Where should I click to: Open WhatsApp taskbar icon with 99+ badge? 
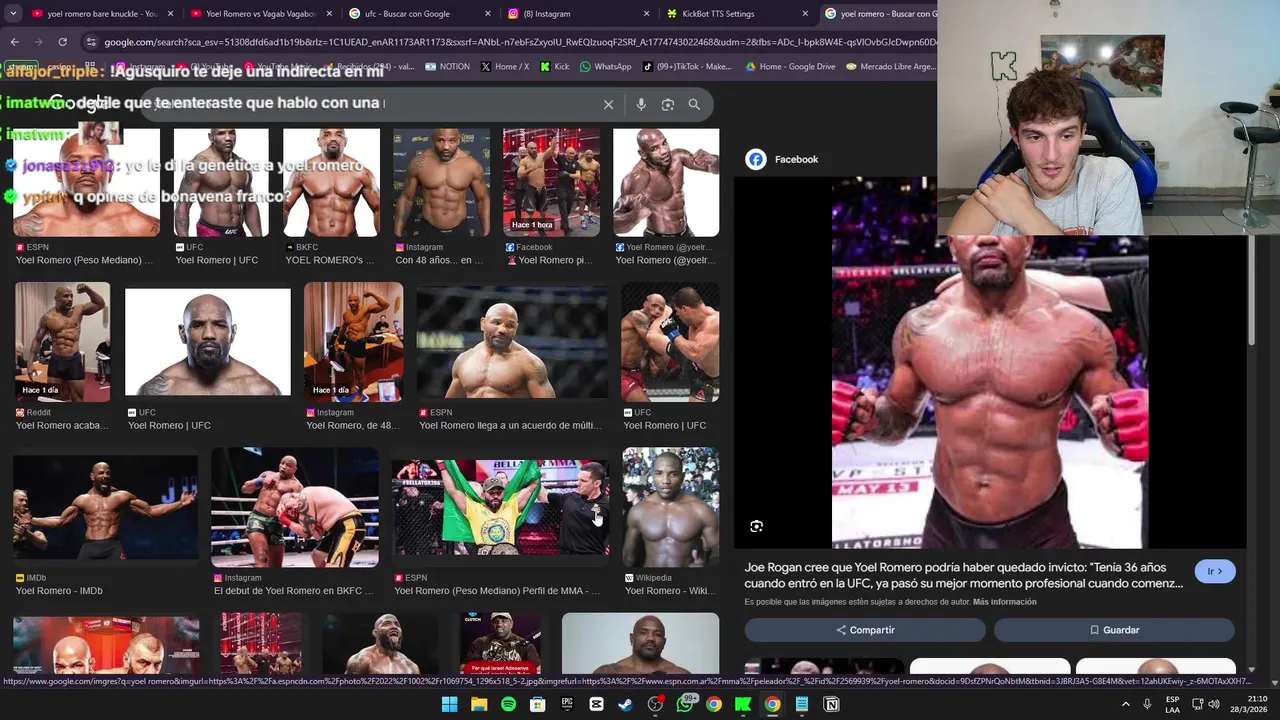point(685,704)
